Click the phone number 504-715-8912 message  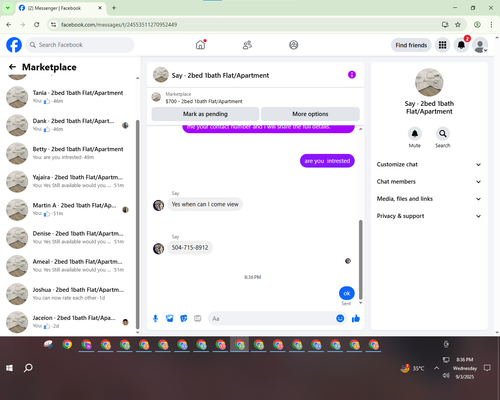pyautogui.click(x=190, y=248)
